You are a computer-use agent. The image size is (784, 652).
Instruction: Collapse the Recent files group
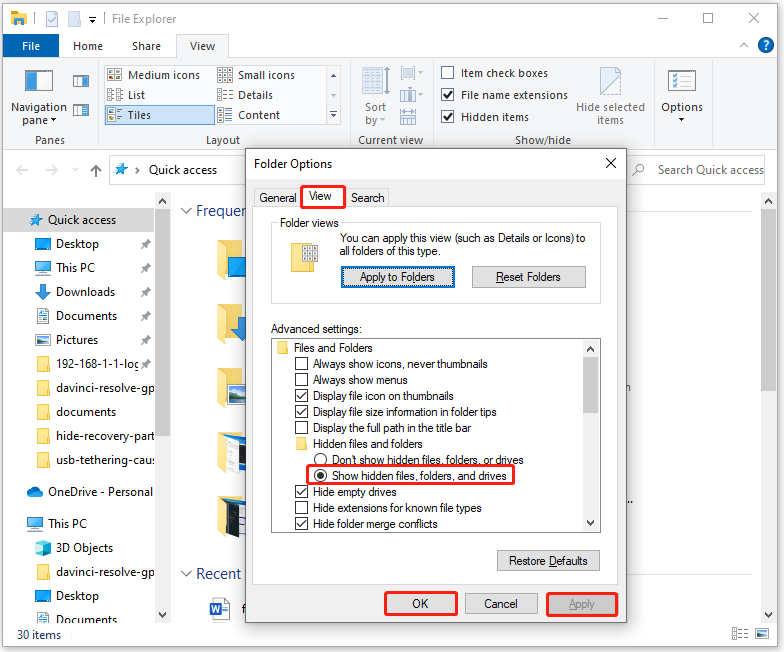point(186,574)
